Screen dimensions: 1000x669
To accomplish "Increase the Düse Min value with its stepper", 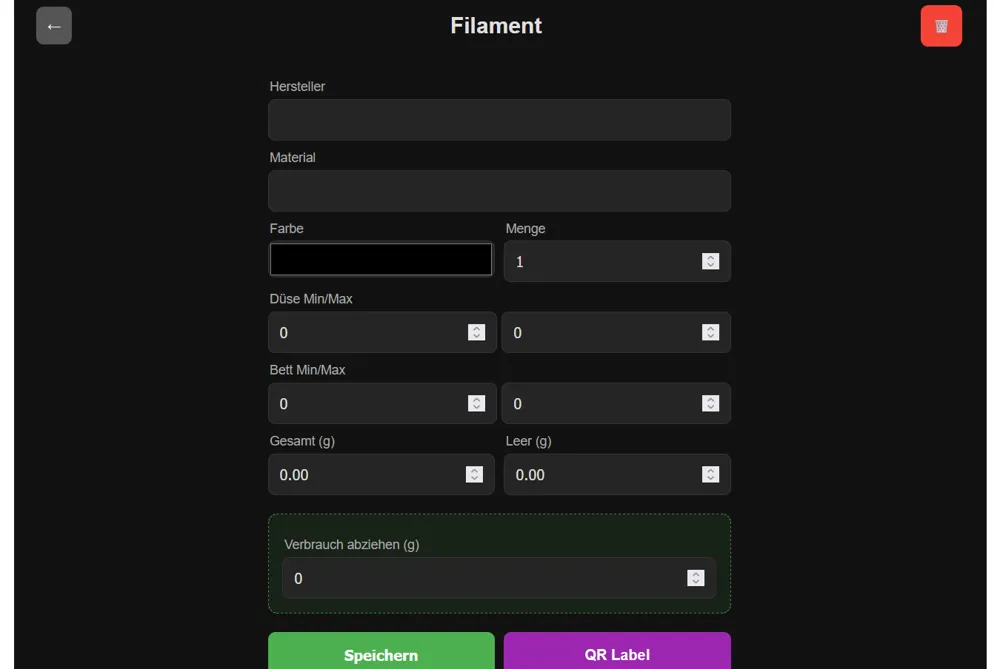I will click(x=477, y=328).
